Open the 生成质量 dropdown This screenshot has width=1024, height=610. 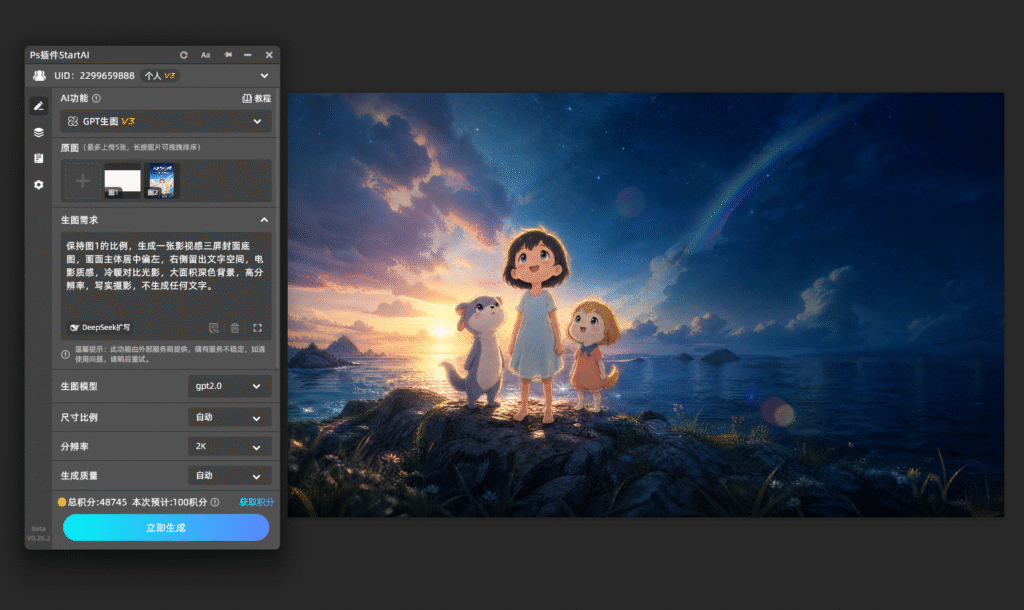tap(229, 475)
